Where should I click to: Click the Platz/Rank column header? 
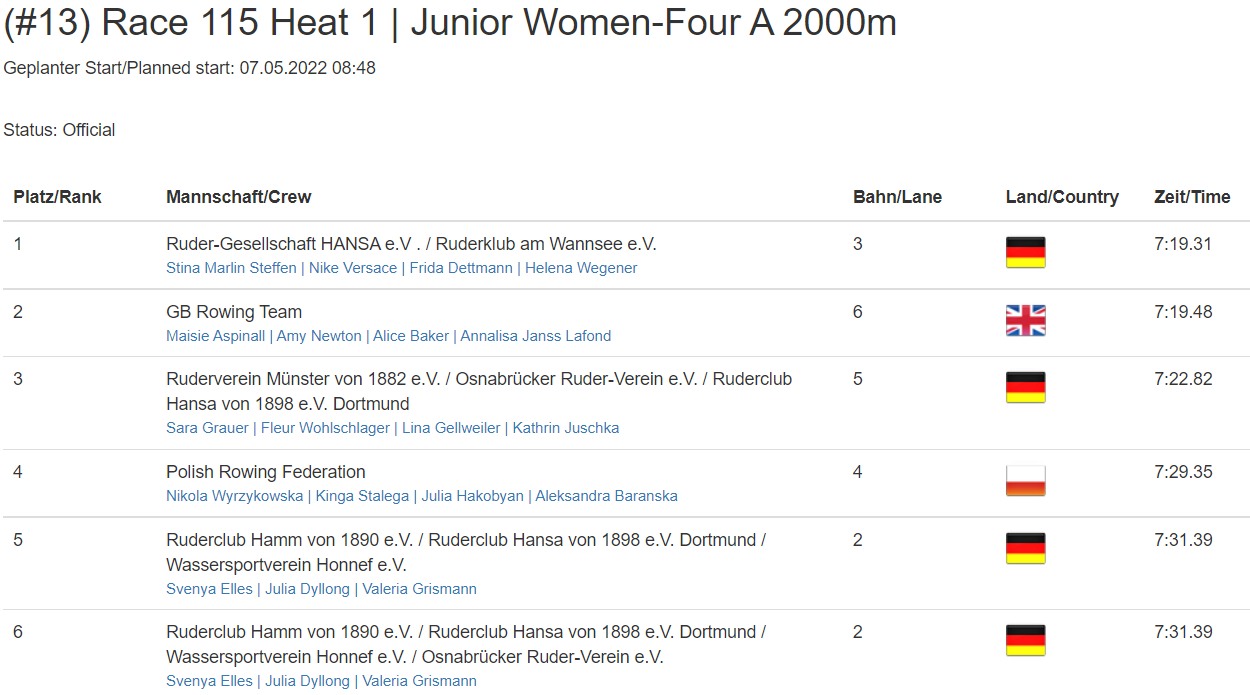coord(58,197)
